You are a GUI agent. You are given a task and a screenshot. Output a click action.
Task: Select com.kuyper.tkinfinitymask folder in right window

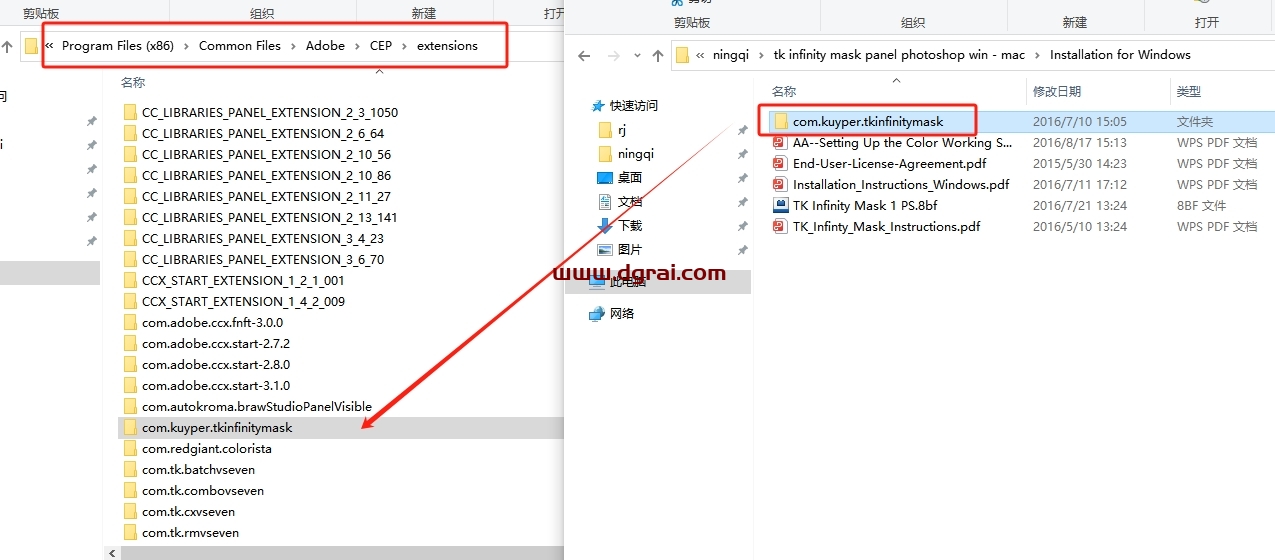click(868, 122)
